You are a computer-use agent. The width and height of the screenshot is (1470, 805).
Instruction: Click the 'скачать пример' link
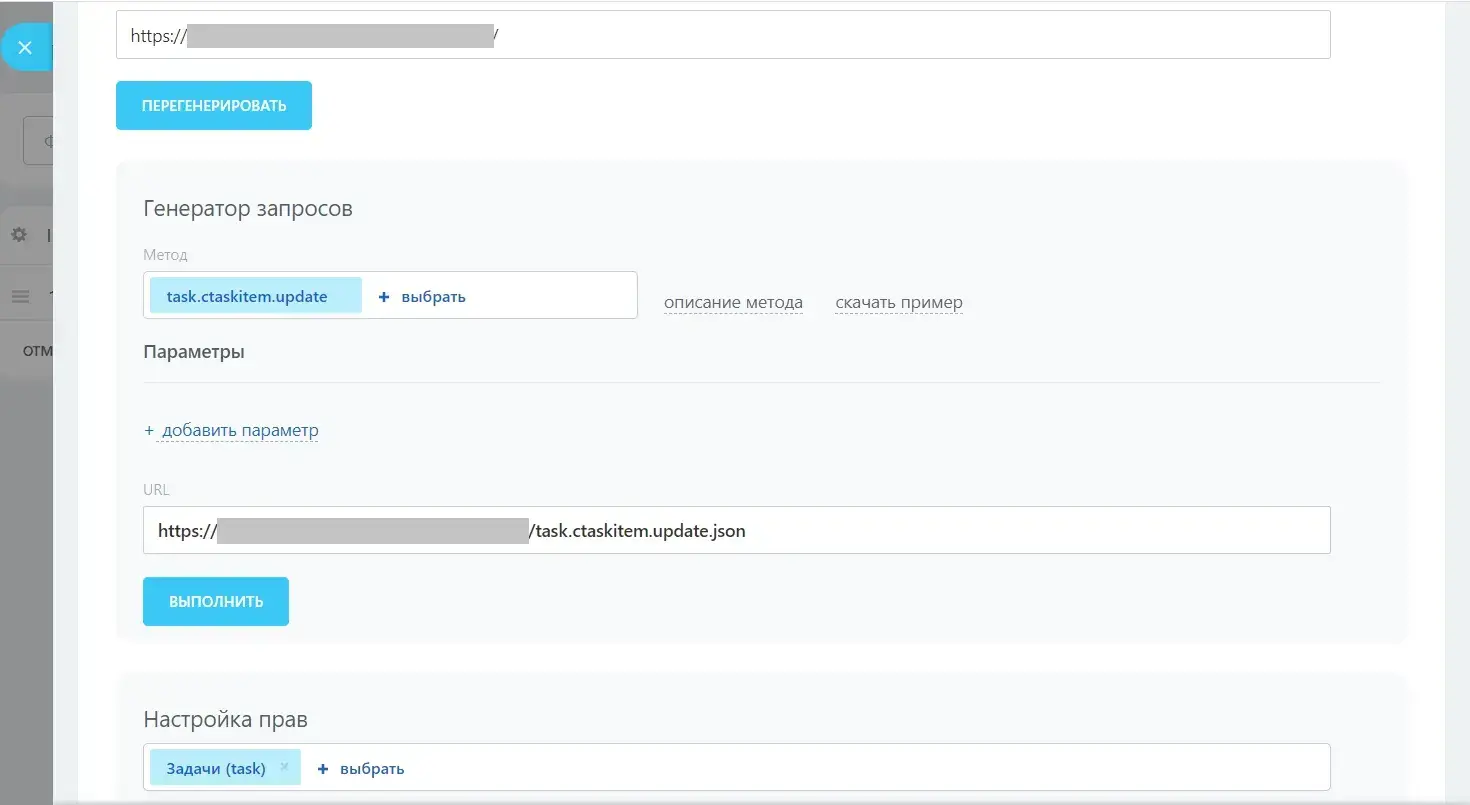click(x=899, y=303)
